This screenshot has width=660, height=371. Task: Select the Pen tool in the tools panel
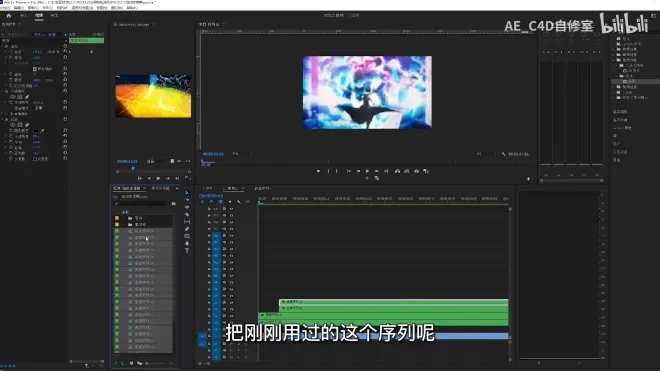187,229
